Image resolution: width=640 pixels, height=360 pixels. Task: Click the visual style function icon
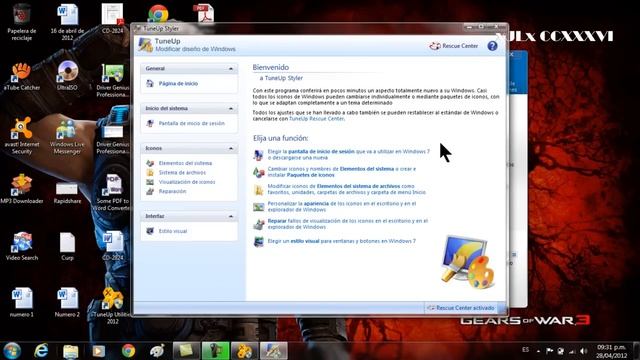pyautogui.click(x=258, y=242)
